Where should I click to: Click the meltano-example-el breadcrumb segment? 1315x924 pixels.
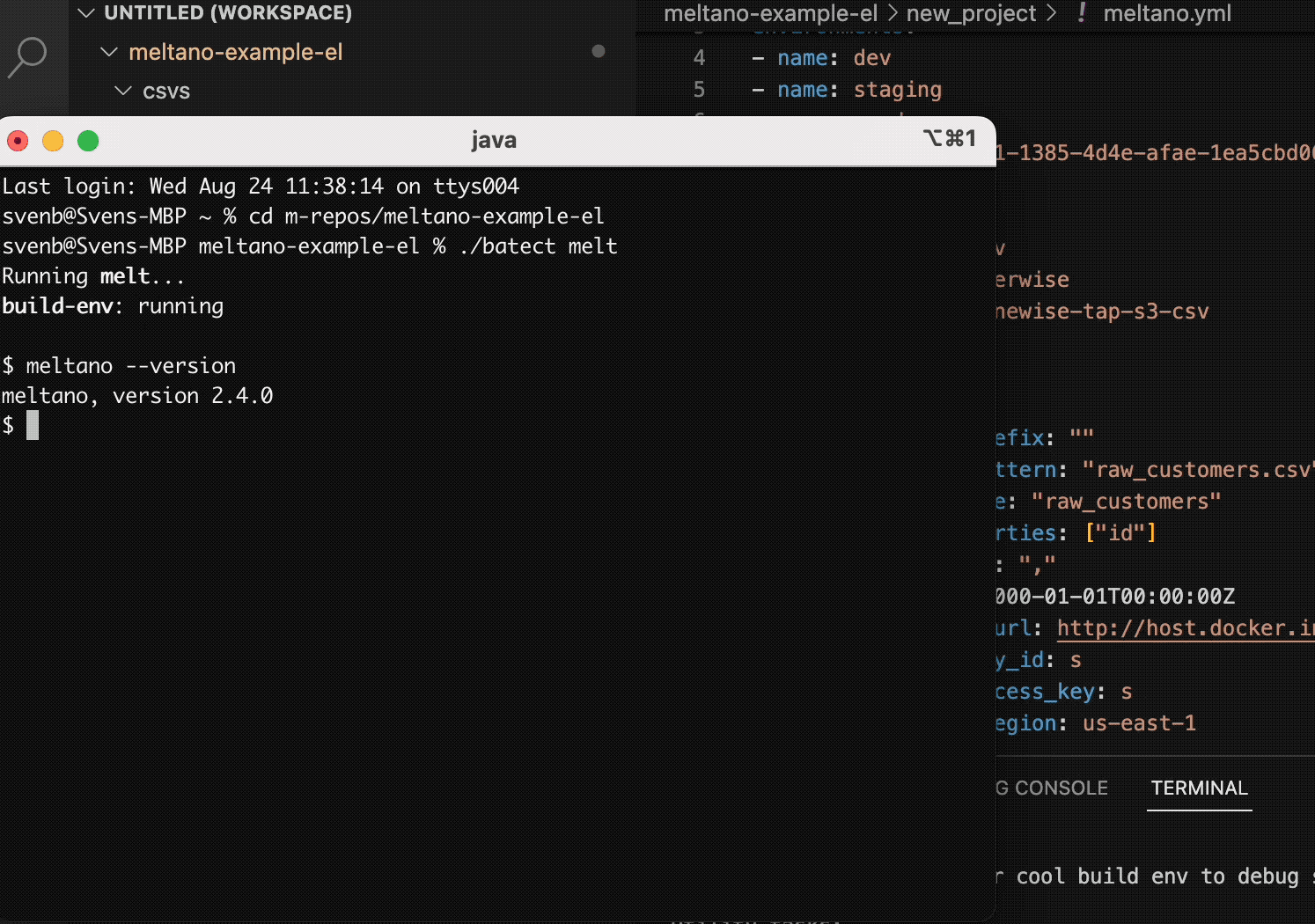(770, 13)
